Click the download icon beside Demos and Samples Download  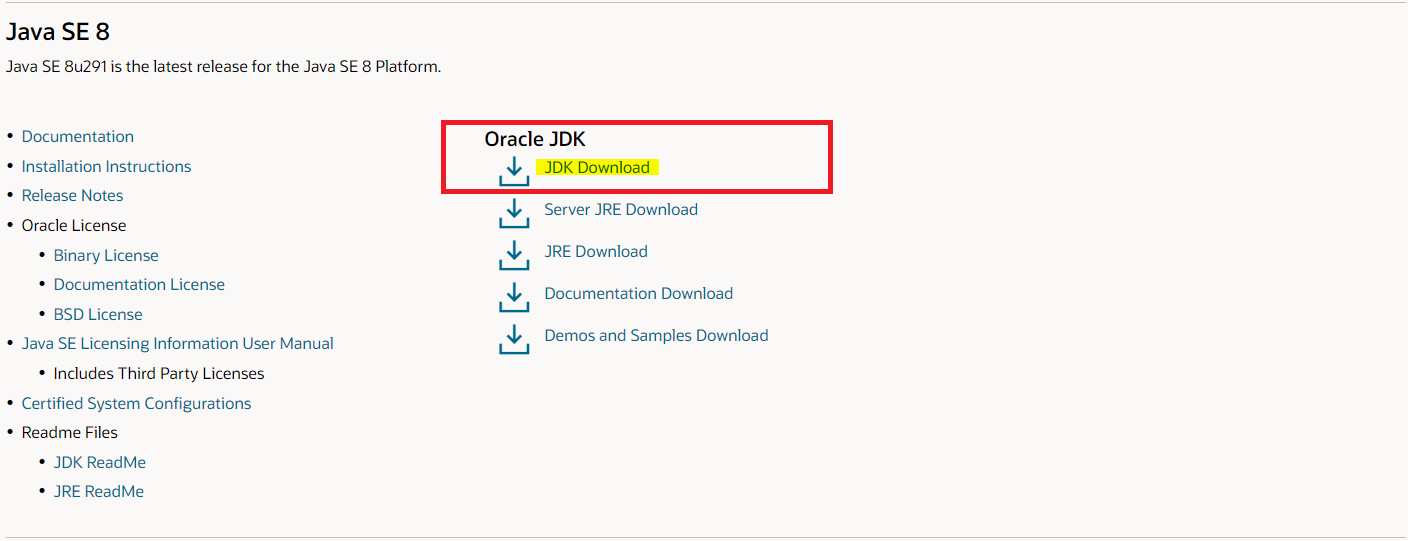point(514,339)
